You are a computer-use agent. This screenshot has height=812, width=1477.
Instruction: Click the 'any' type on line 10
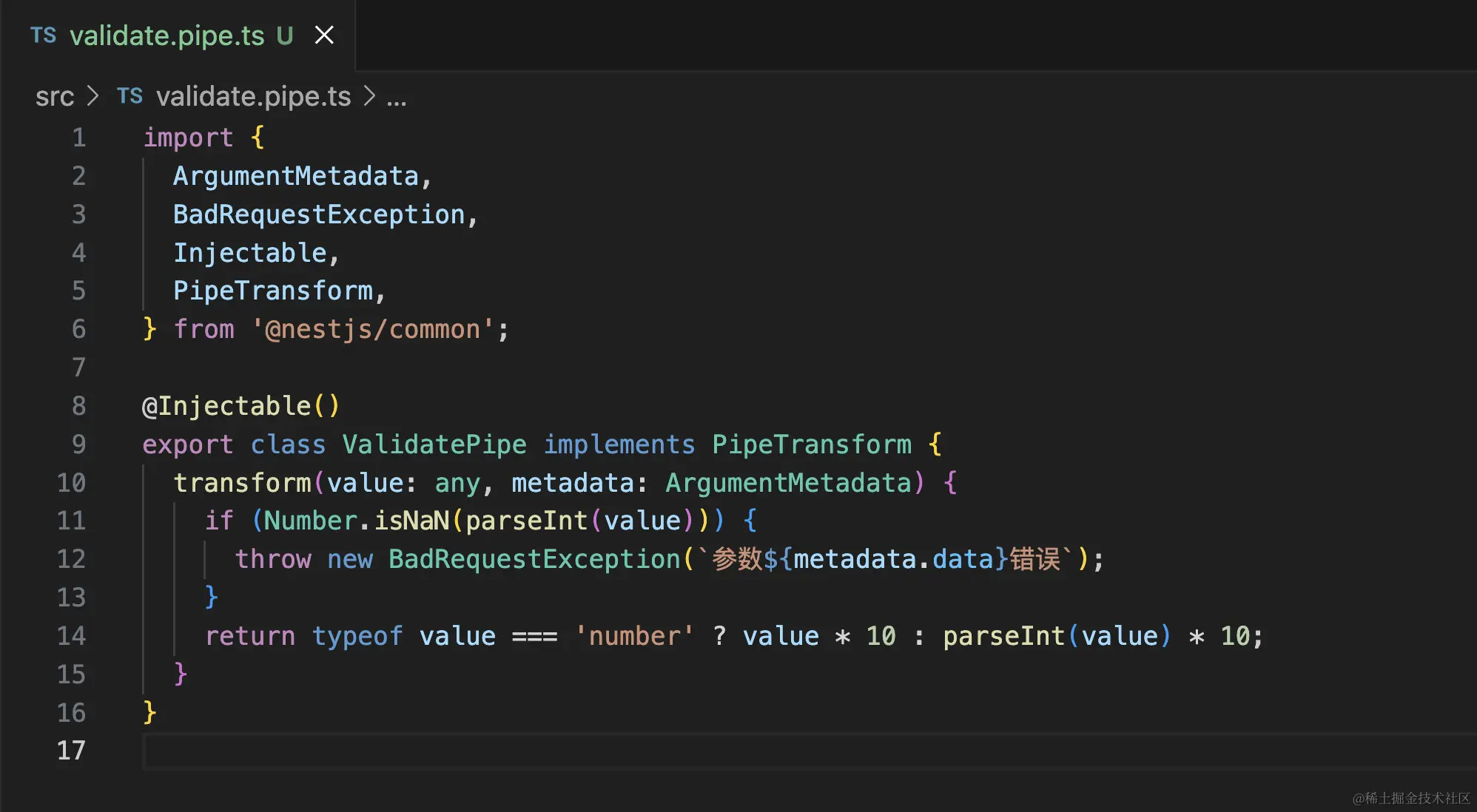click(x=457, y=483)
